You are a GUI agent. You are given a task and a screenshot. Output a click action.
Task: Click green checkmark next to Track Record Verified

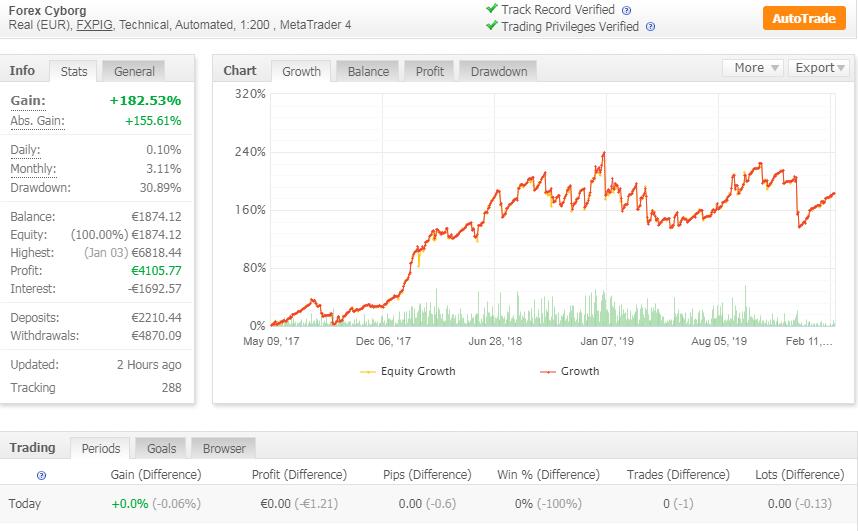[x=491, y=9]
